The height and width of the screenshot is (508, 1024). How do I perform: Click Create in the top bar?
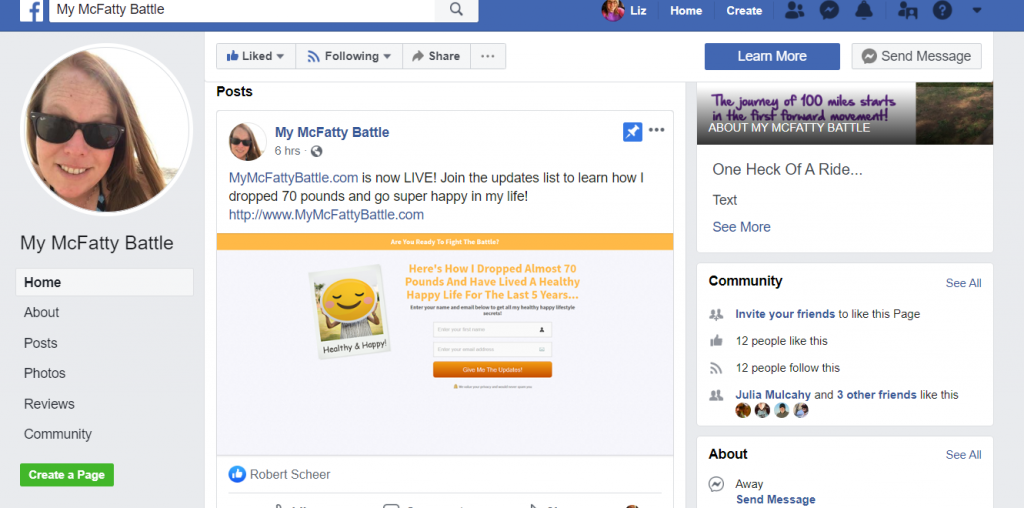tap(744, 10)
